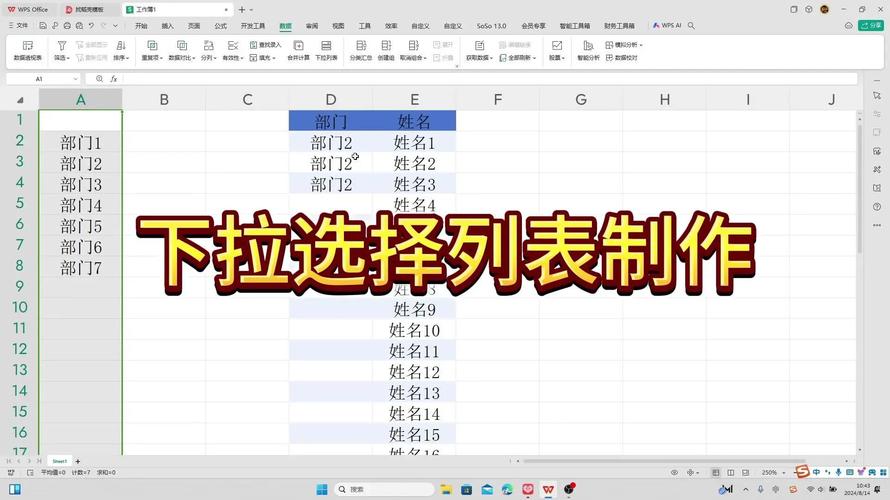Add a new sheet with plus button

point(78,461)
